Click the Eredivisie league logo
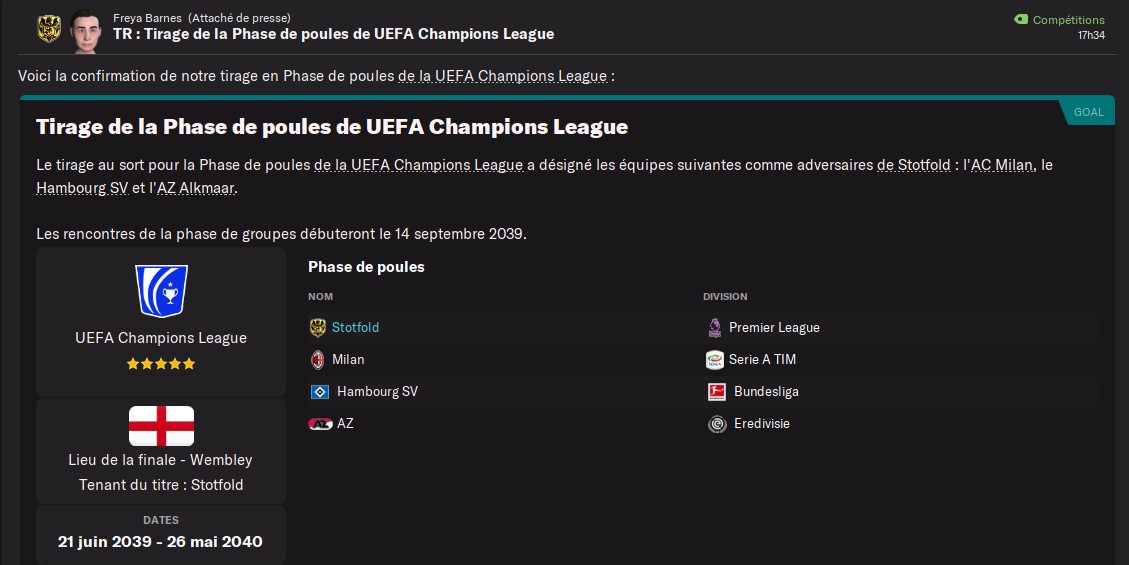 (716, 424)
